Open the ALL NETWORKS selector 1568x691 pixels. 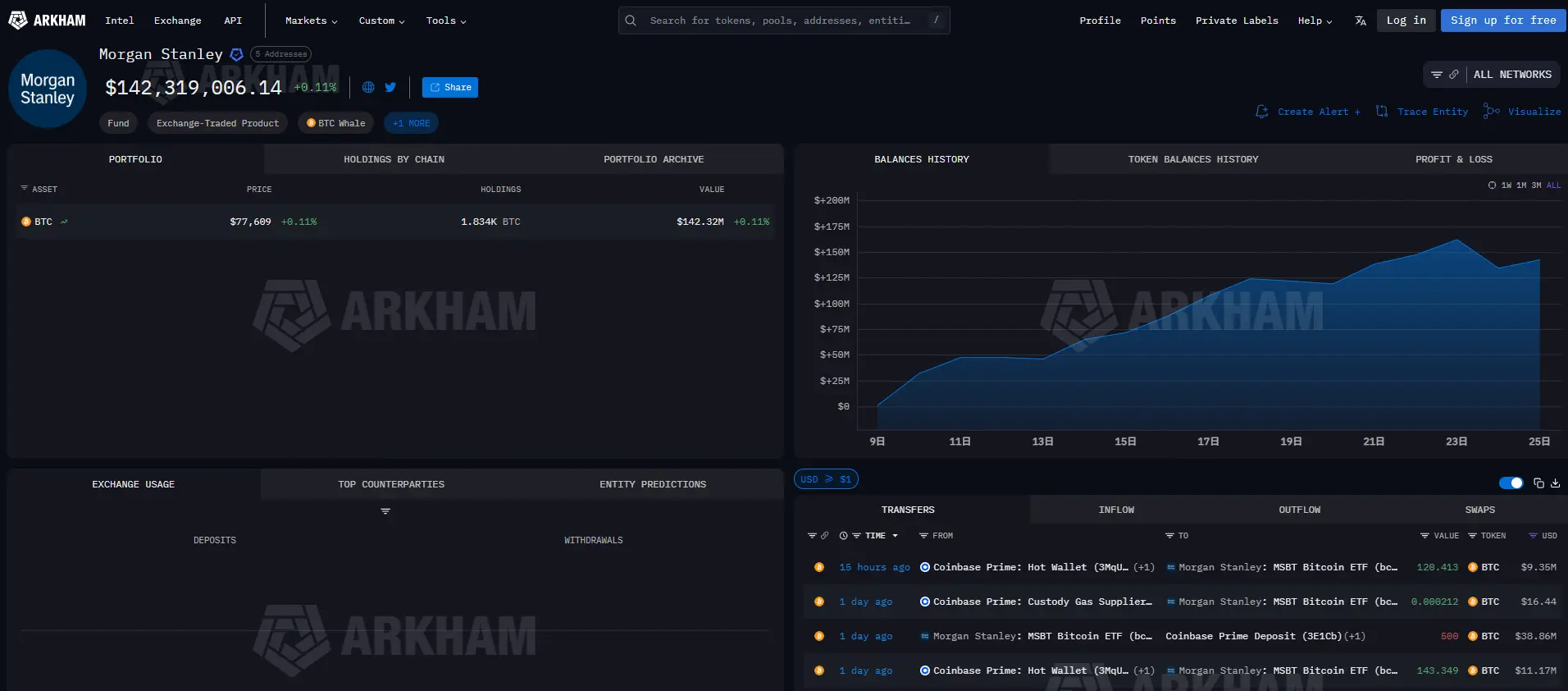click(x=1511, y=75)
